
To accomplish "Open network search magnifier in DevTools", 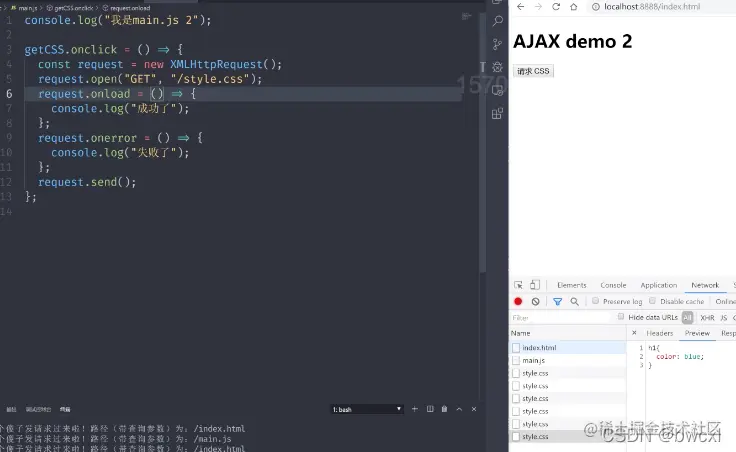I will click(x=575, y=302).
